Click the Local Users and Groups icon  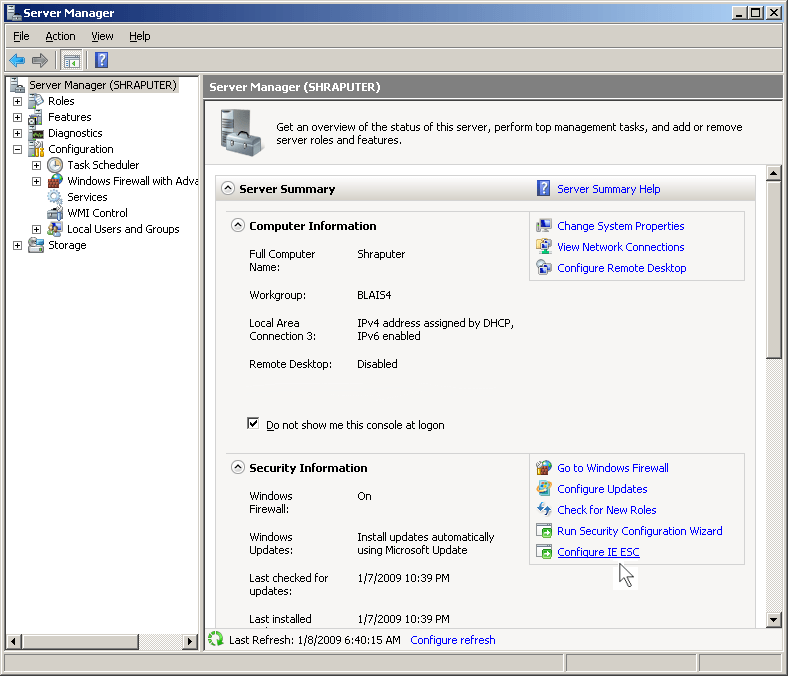[55, 229]
